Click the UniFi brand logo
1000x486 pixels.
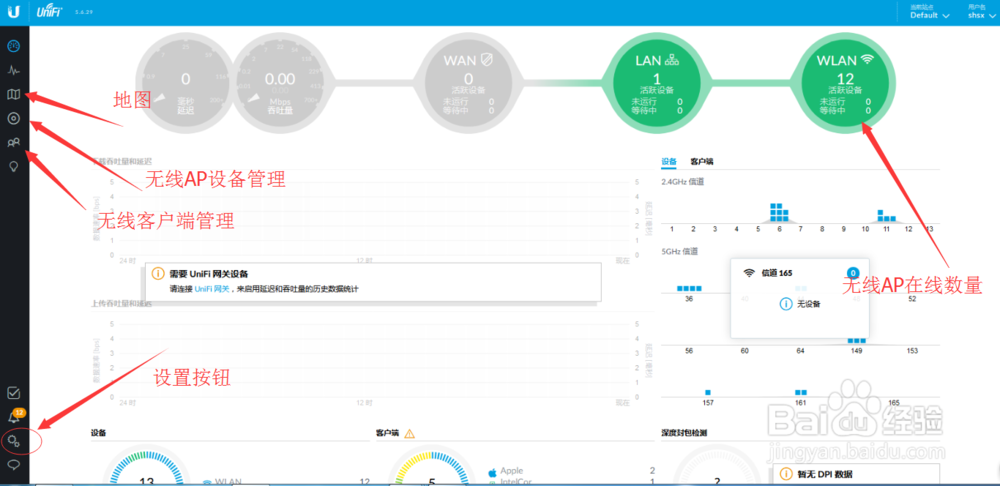click(49, 11)
